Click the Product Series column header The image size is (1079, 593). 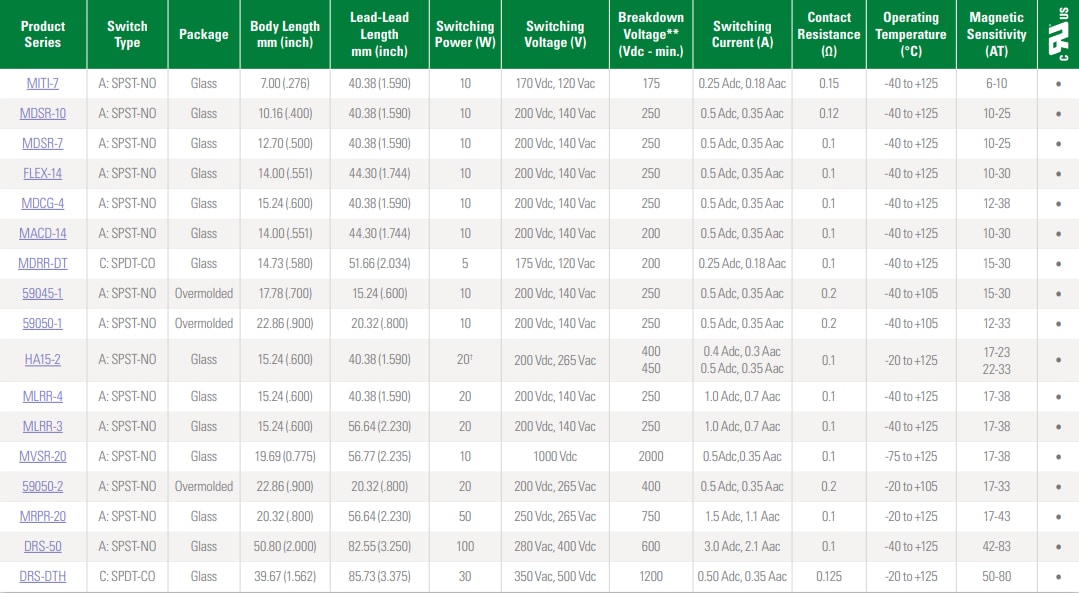click(x=42, y=34)
